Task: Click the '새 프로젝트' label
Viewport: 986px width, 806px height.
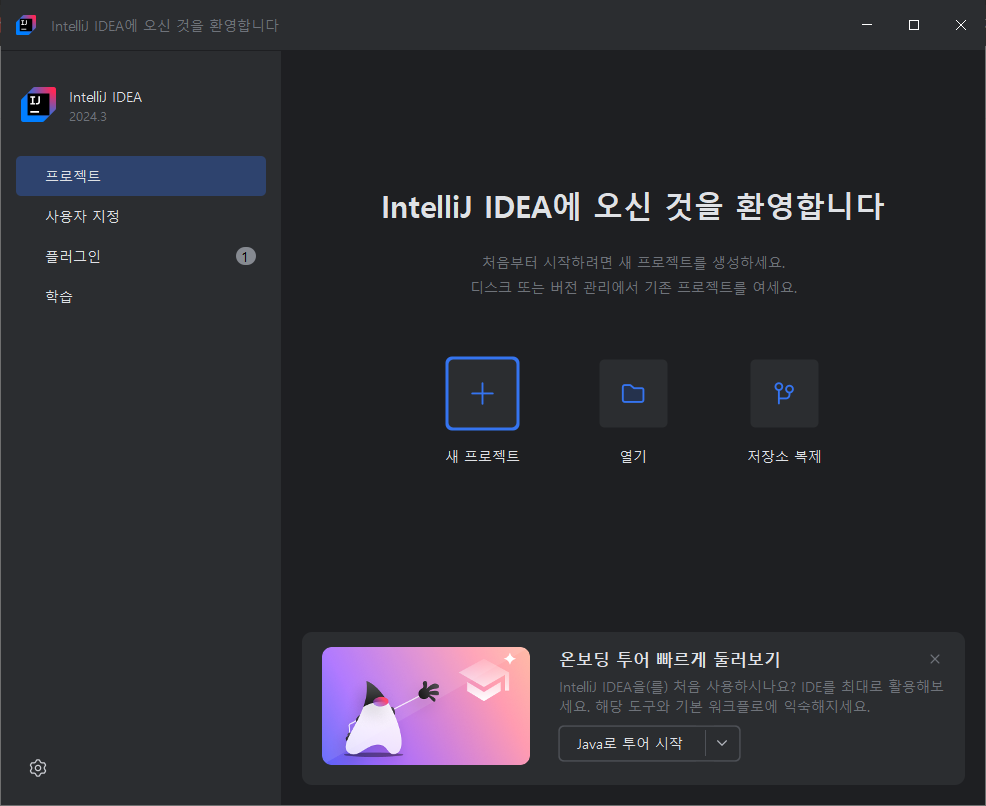Action: click(x=482, y=456)
